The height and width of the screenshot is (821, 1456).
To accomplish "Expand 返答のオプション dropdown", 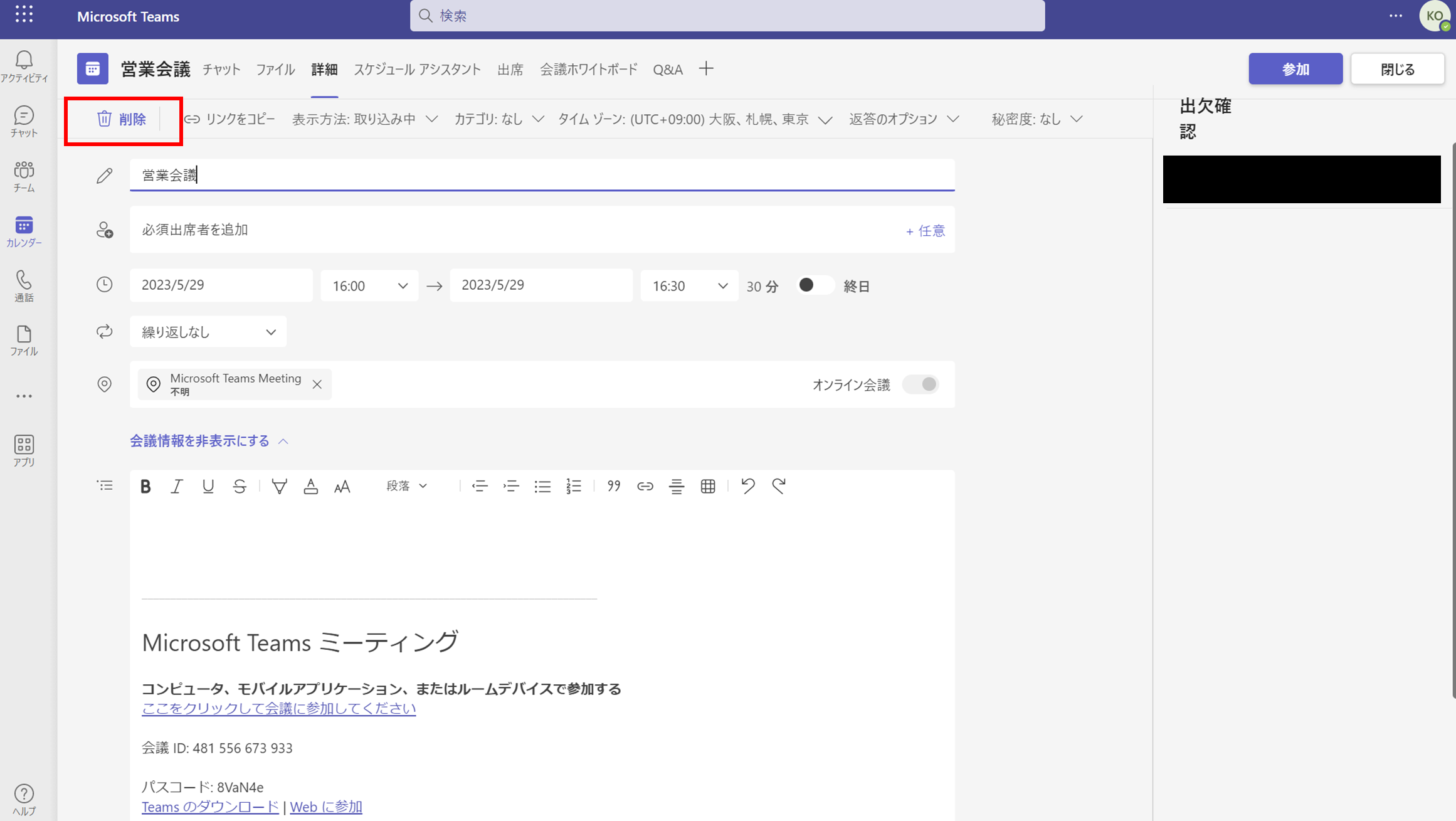I will [904, 119].
